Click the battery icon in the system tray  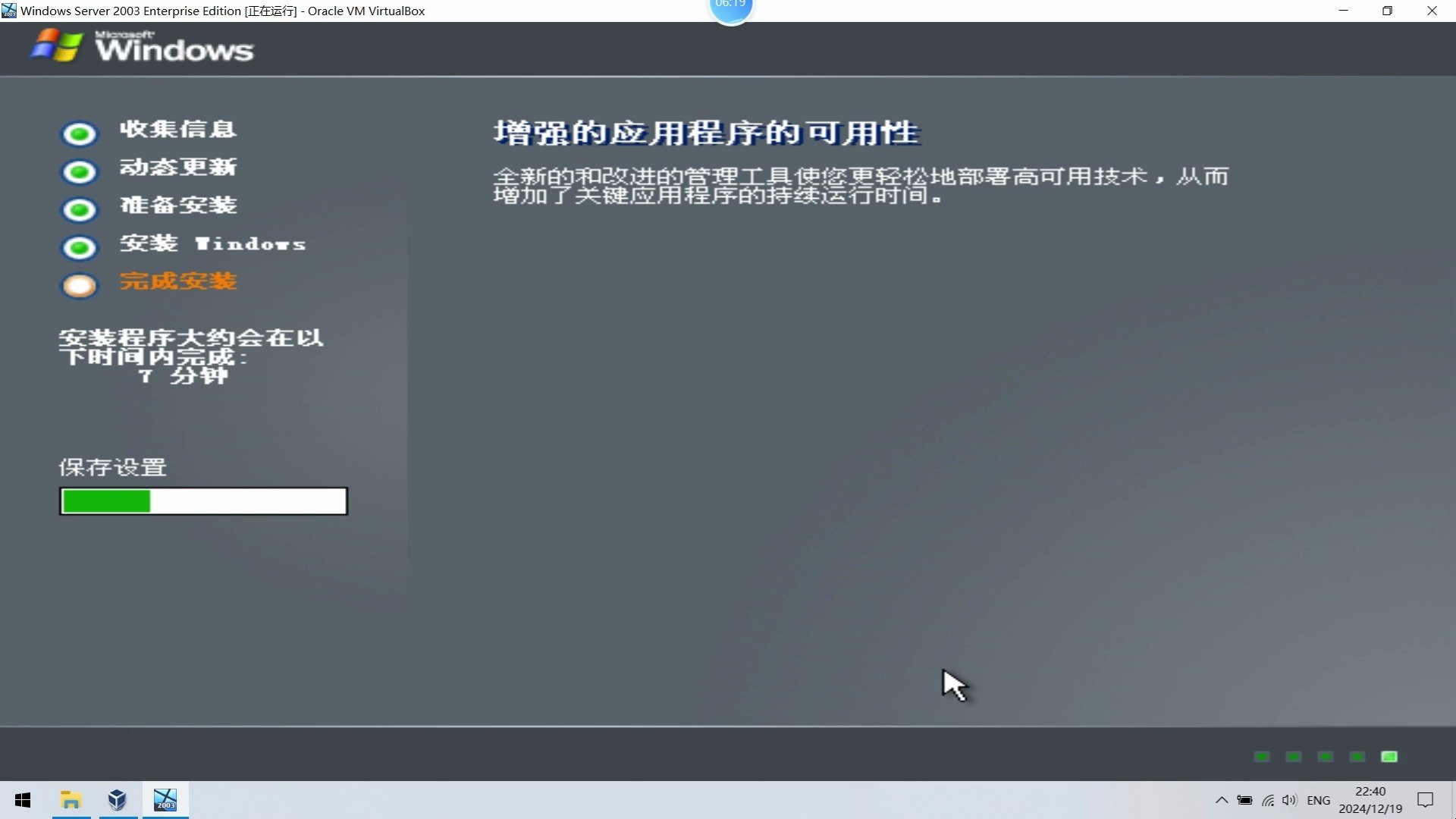point(1244,800)
